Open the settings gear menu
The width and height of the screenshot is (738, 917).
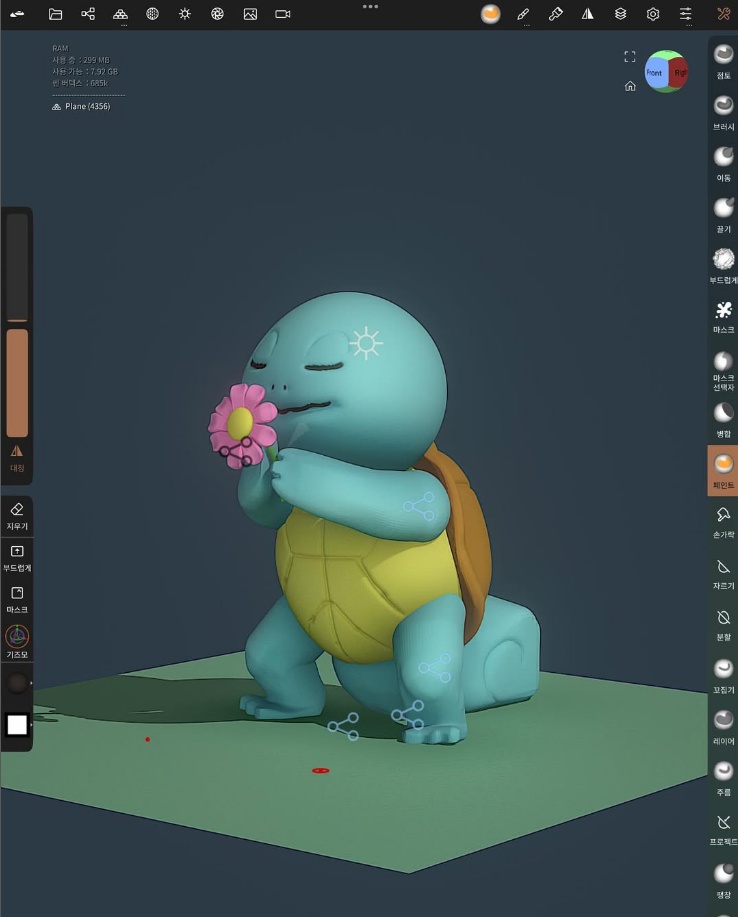(653, 14)
